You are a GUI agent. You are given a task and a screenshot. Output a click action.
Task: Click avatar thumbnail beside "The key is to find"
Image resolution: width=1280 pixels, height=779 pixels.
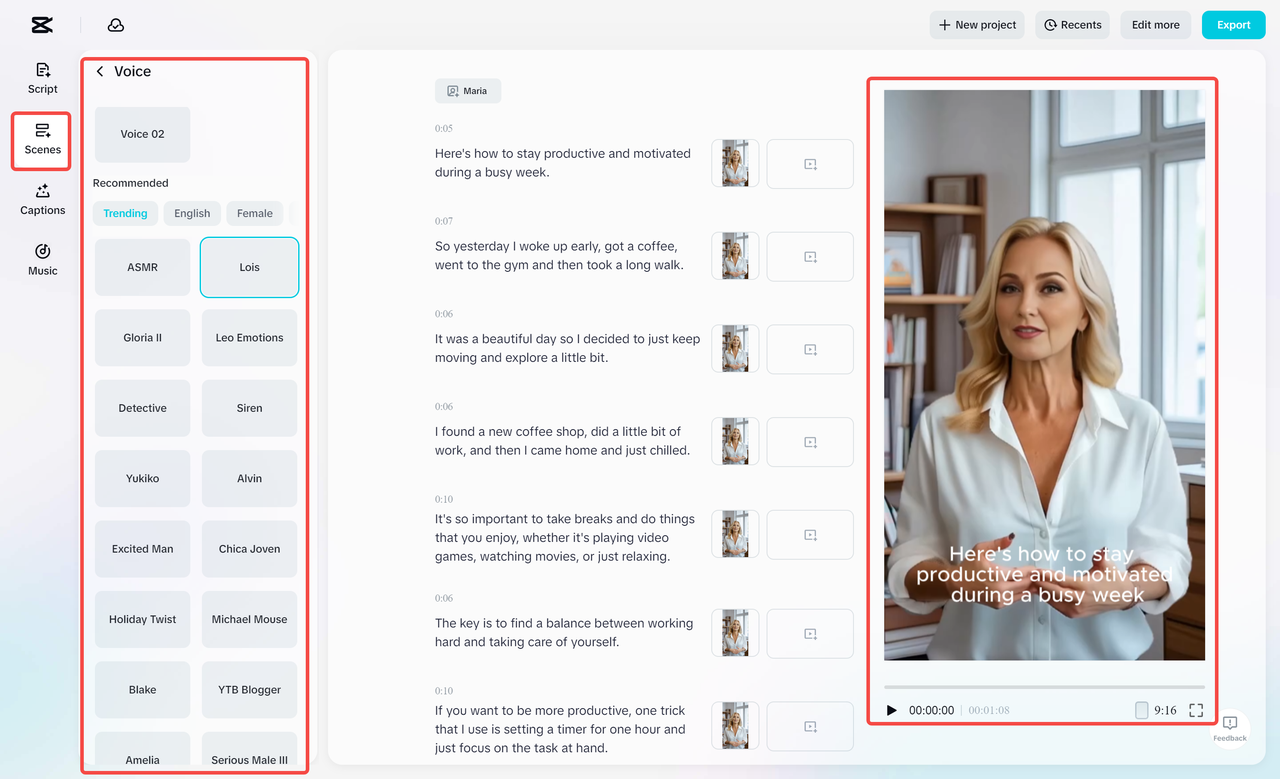(735, 634)
